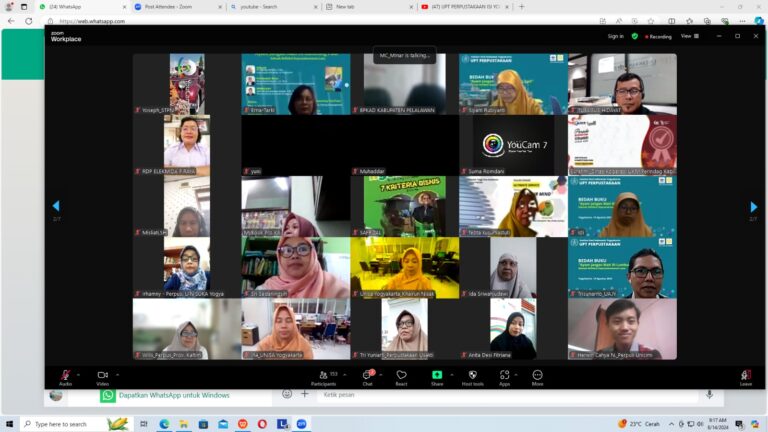
Task: Click the red Leave meeting button
Action: pyautogui.click(x=745, y=375)
